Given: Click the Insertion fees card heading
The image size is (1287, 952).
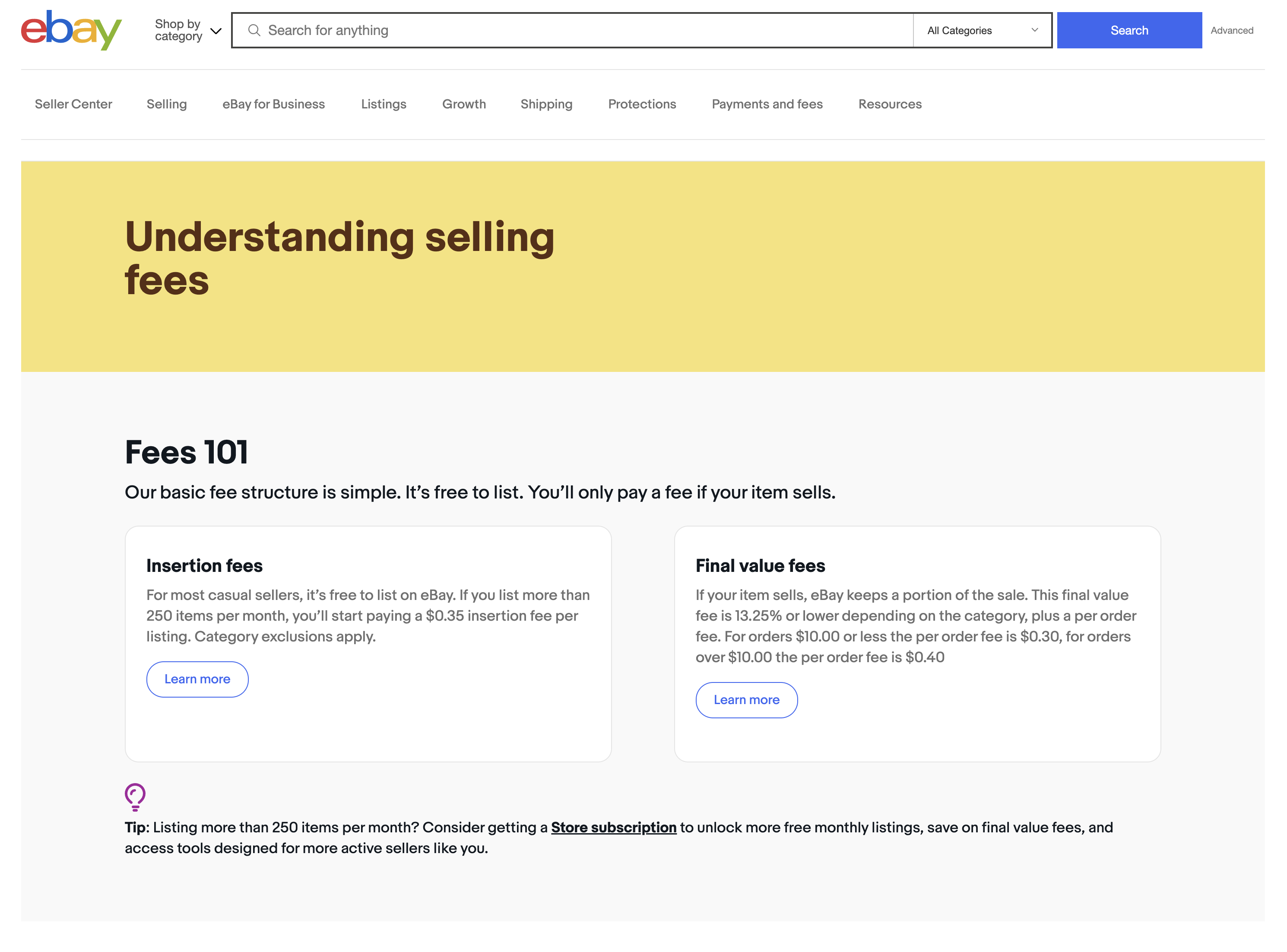Looking at the screenshot, I should 204,565.
